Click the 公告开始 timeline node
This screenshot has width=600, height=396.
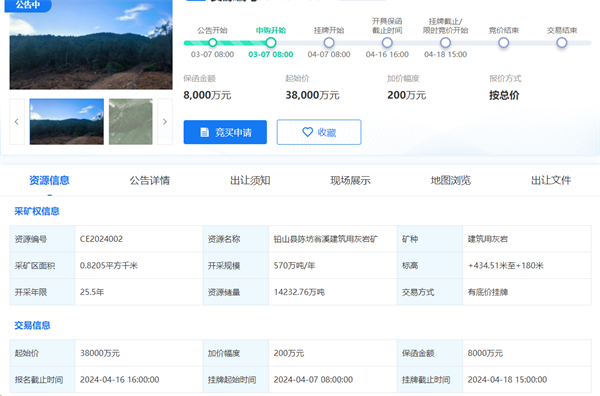tap(213, 42)
